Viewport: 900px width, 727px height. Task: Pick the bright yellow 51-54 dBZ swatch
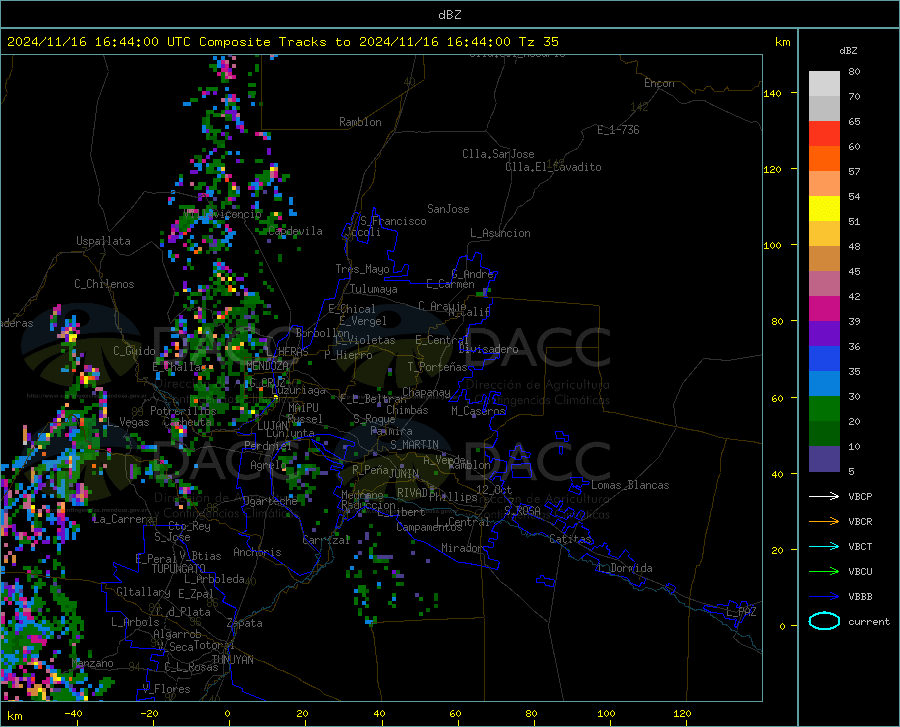[x=824, y=208]
